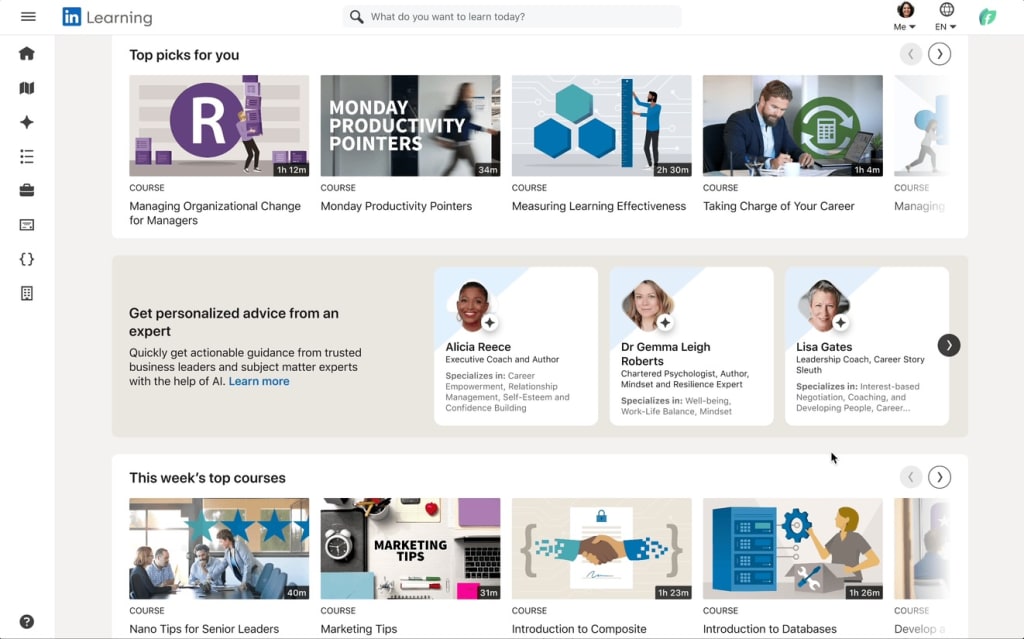
Task: Show next Top picks courses
Action: pos(939,54)
